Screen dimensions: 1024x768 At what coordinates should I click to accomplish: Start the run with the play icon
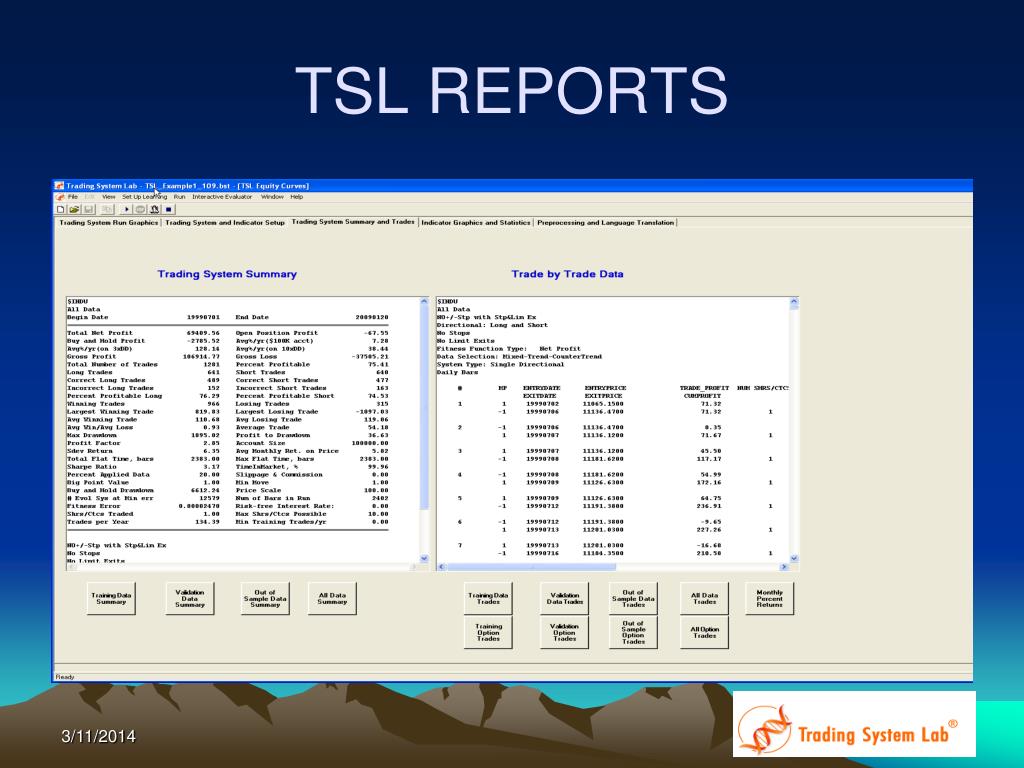[x=126, y=210]
